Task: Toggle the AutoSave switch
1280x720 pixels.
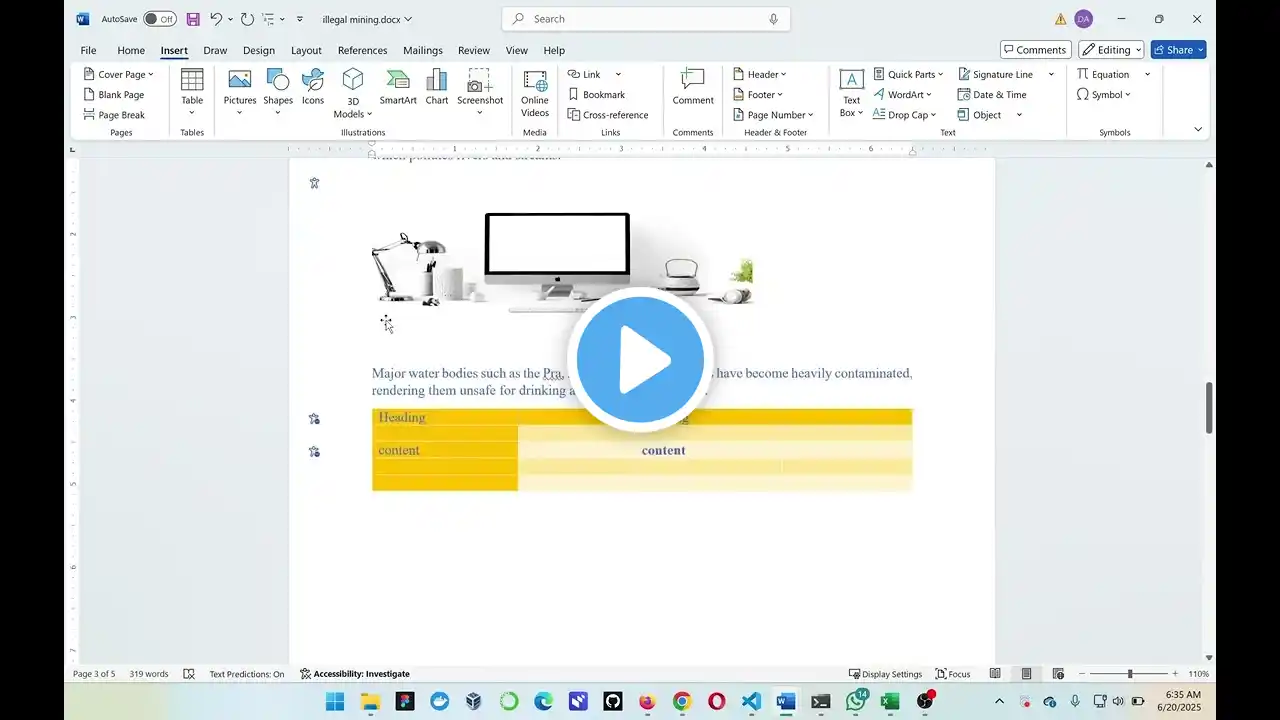Action: coord(160,19)
